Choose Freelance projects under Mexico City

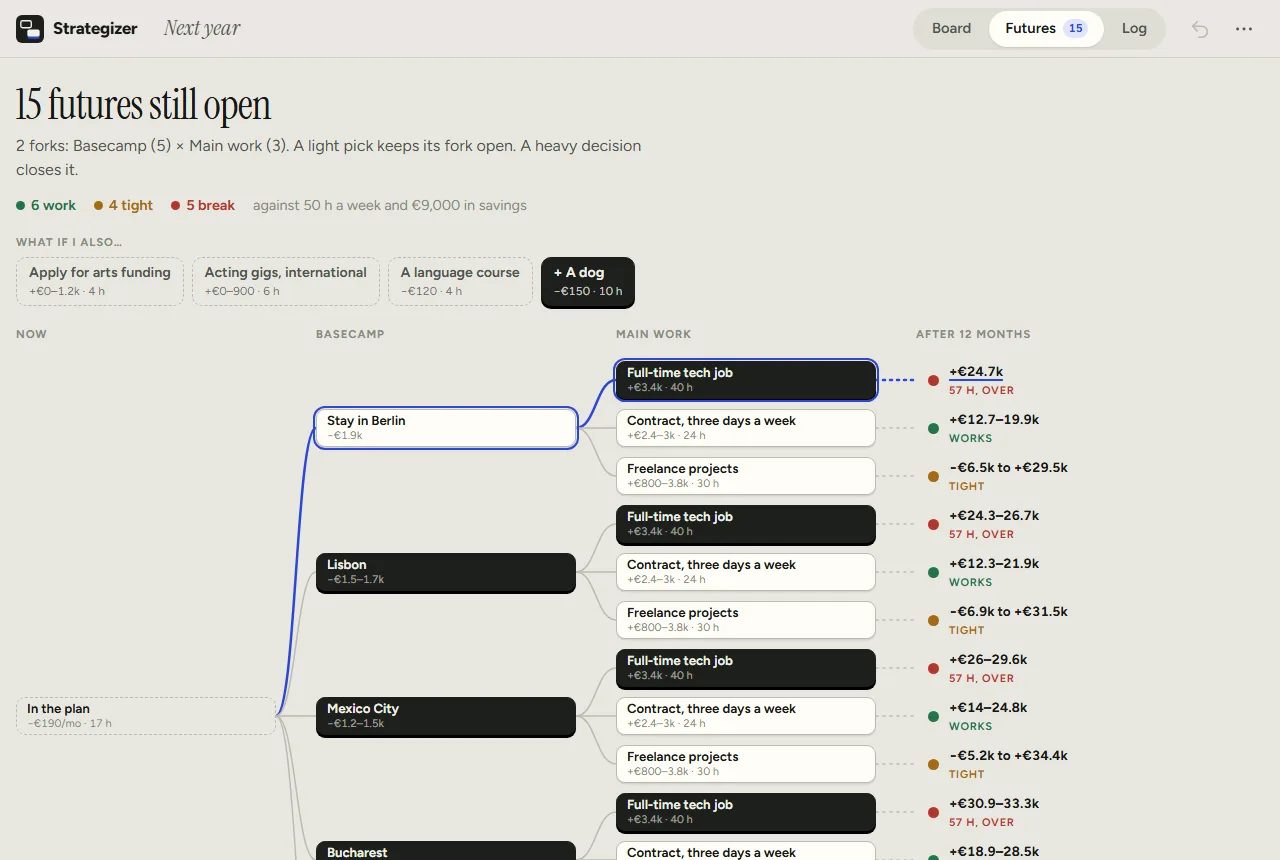(746, 764)
